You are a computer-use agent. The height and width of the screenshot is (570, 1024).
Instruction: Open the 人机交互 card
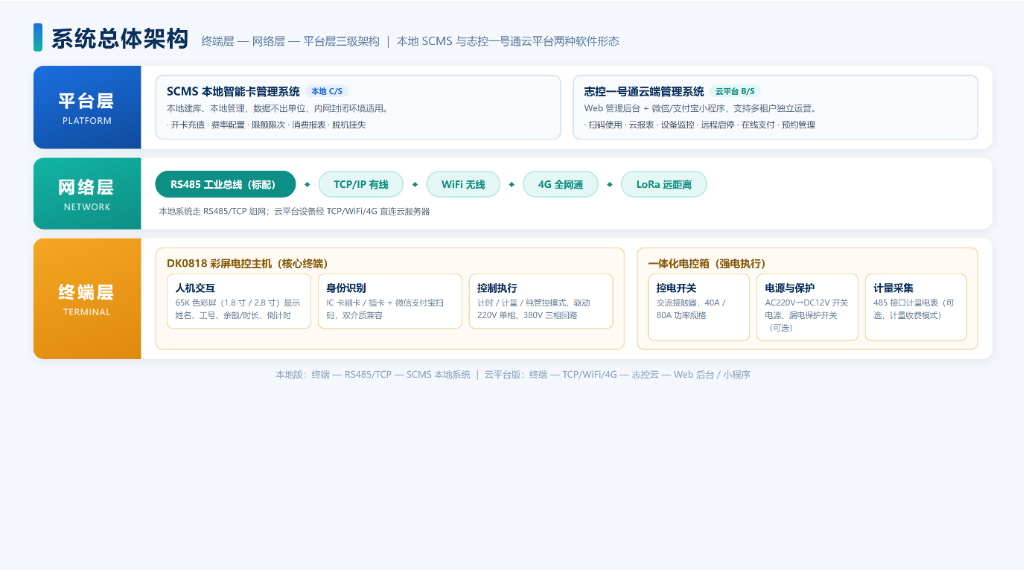tap(238, 301)
